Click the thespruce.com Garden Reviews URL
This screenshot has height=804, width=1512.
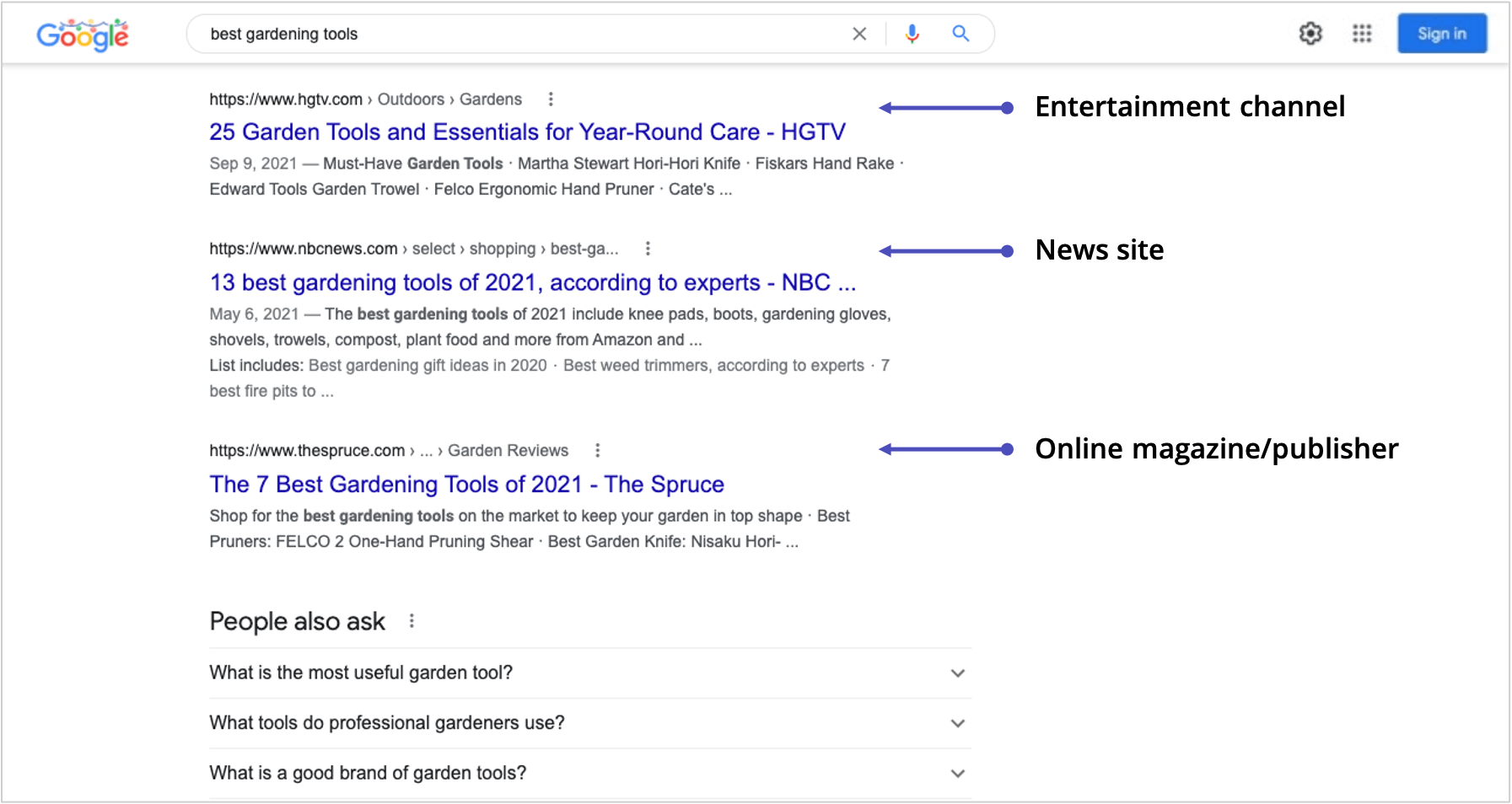click(389, 450)
